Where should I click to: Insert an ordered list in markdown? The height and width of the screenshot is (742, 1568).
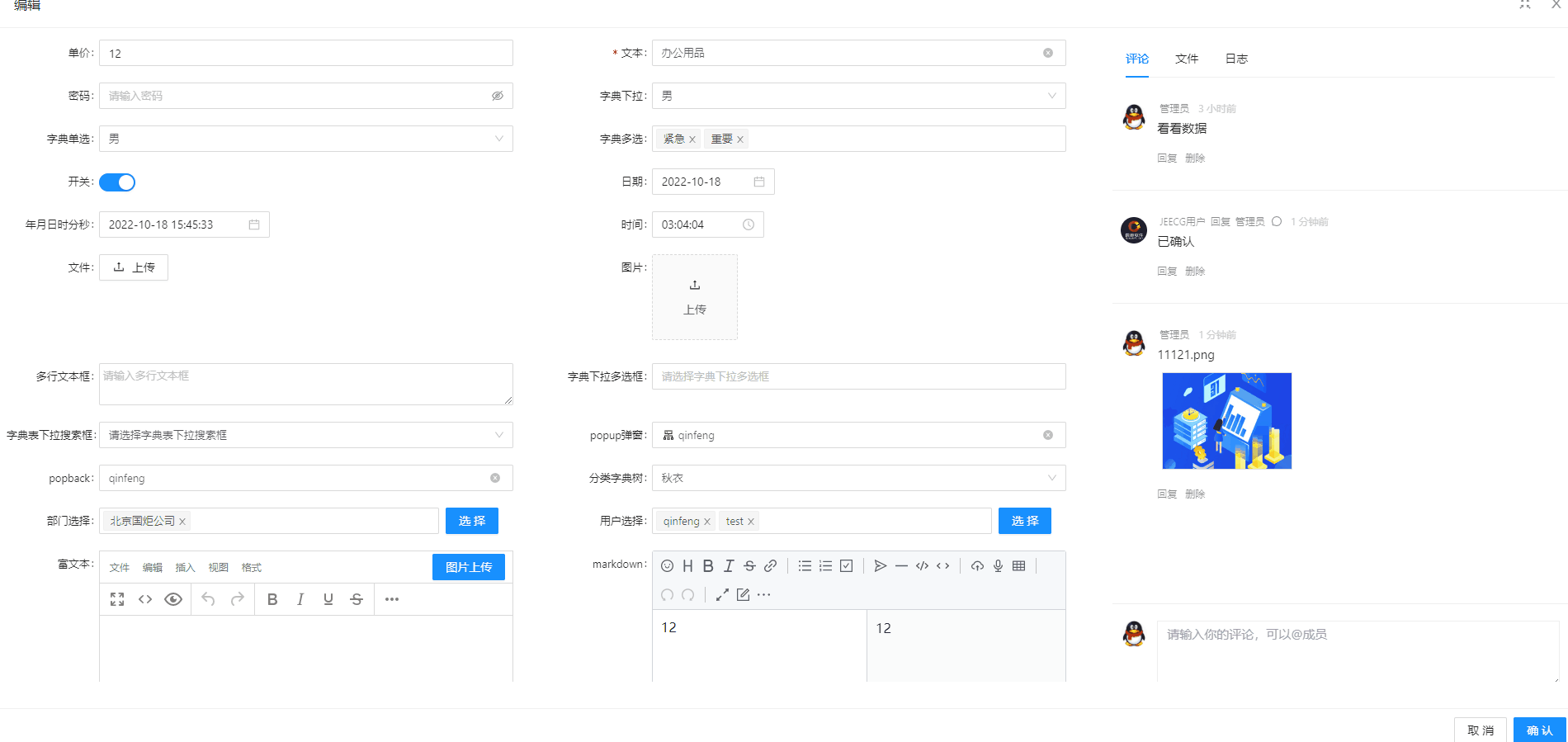point(825,566)
